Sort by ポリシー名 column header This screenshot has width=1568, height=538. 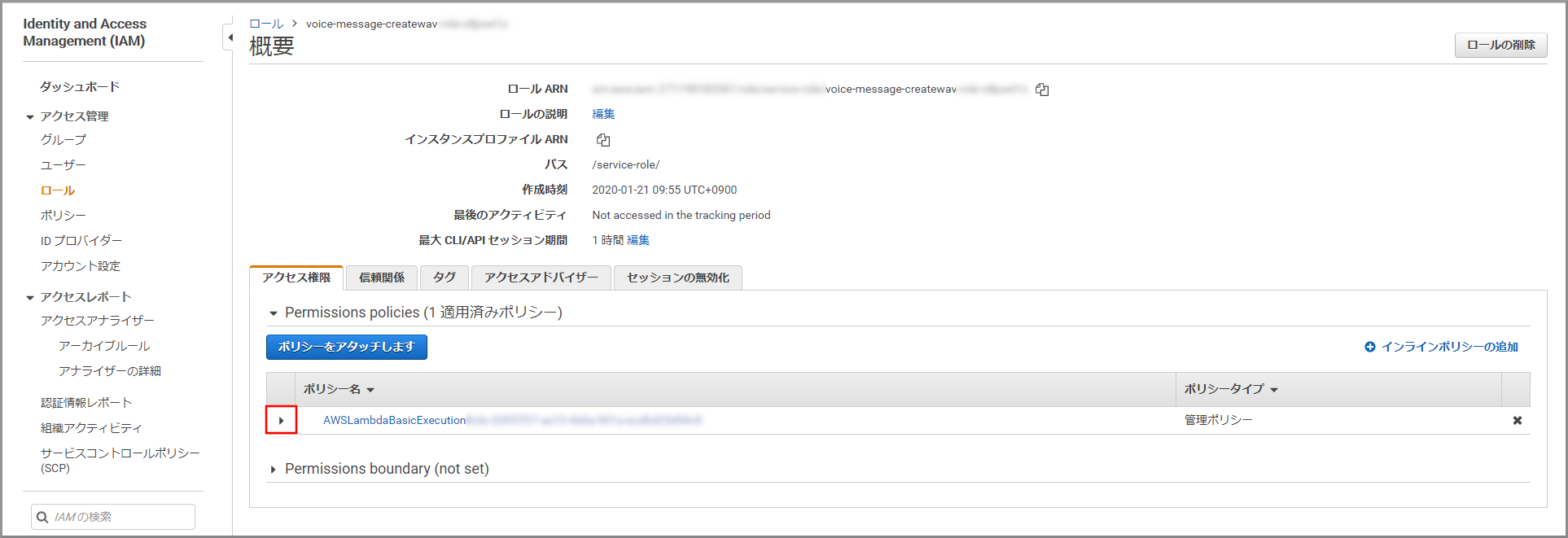click(x=339, y=389)
